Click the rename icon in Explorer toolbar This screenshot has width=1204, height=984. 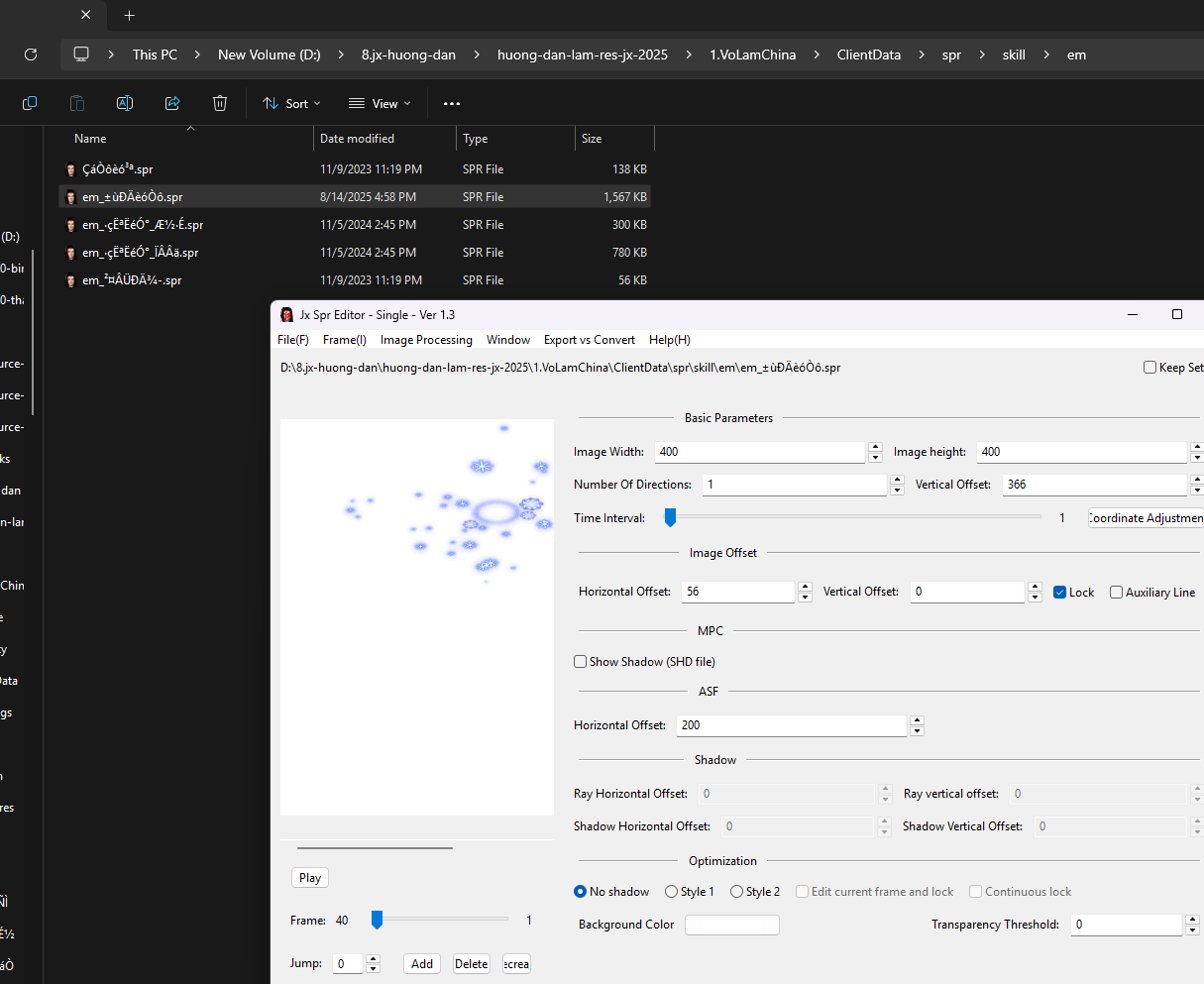click(x=125, y=103)
